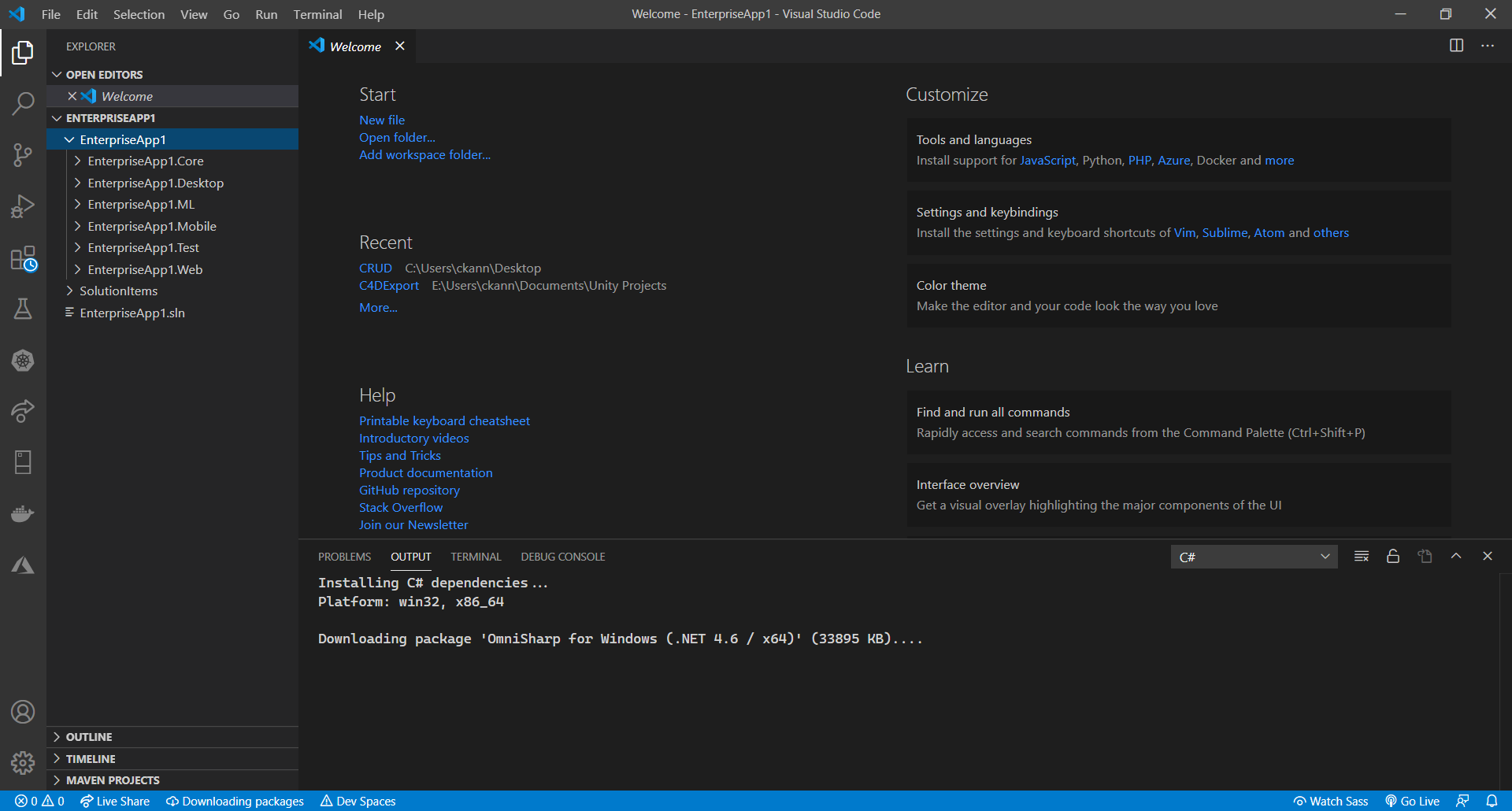The width and height of the screenshot is (1512, 811).
Task: Open the Extensions view icon
Action: [x=23, y=258]
